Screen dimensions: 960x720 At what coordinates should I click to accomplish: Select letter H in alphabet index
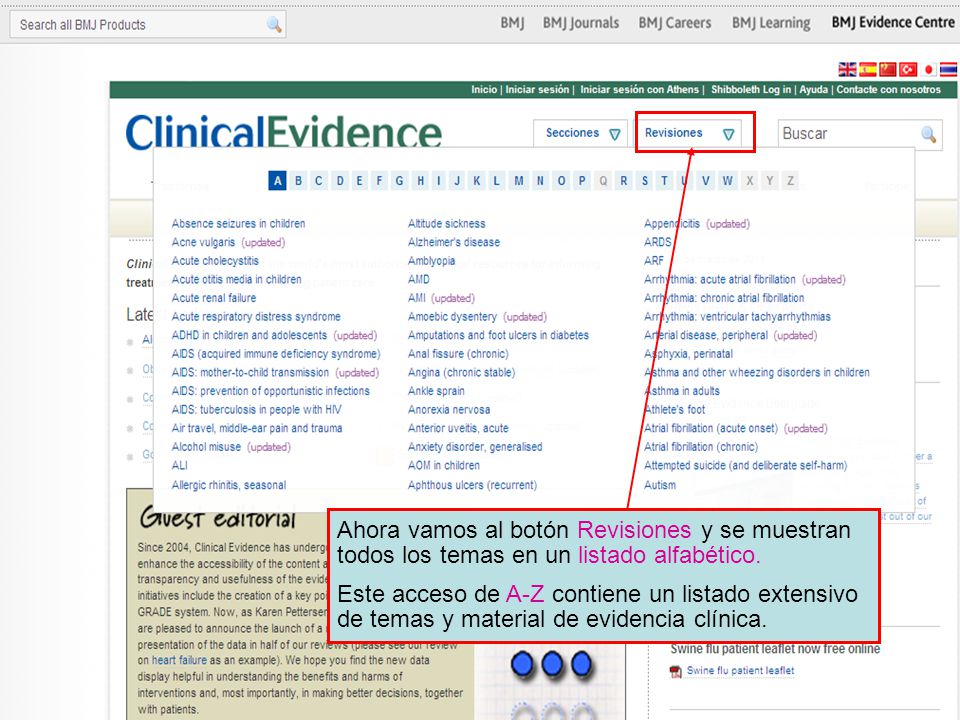(x=420, y=181)
